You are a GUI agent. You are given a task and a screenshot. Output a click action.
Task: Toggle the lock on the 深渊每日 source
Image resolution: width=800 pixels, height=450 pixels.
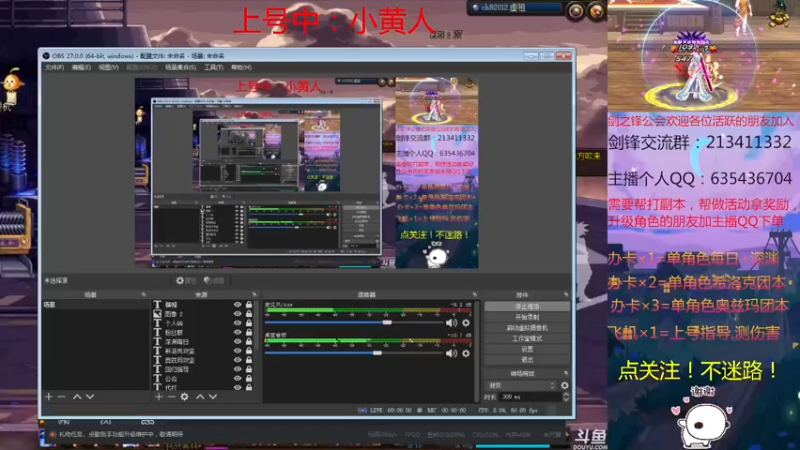[x=249, y=341]
